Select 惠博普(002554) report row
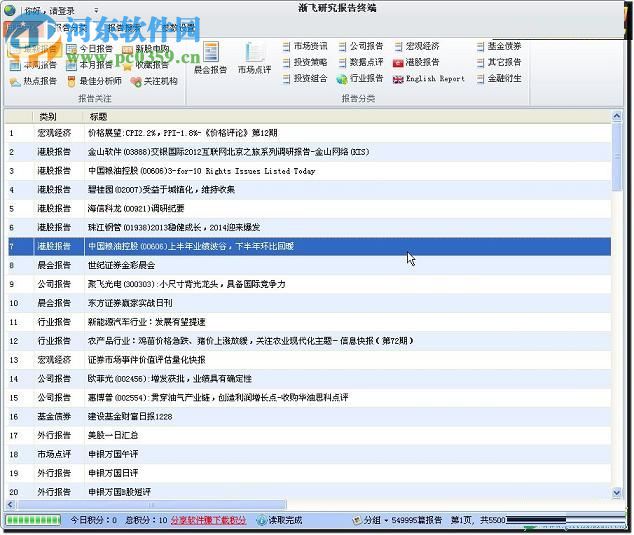 pyautogui.click(x=309, y=398)
